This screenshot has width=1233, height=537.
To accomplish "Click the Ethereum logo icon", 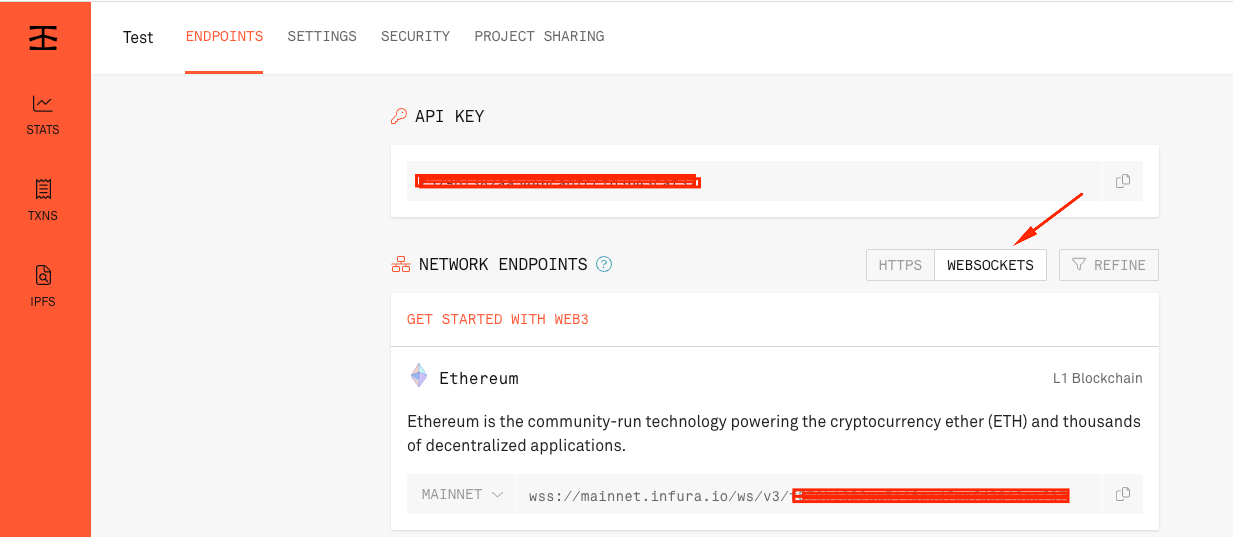I will coord(419,376).
